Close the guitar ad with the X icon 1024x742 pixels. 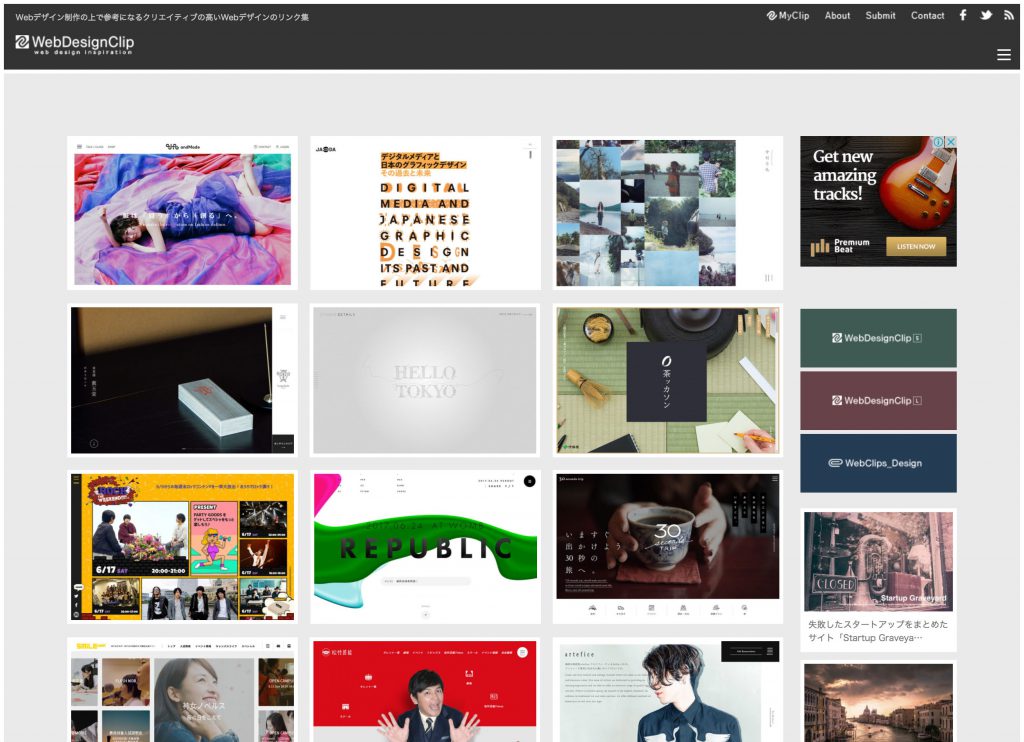point(951,142)
